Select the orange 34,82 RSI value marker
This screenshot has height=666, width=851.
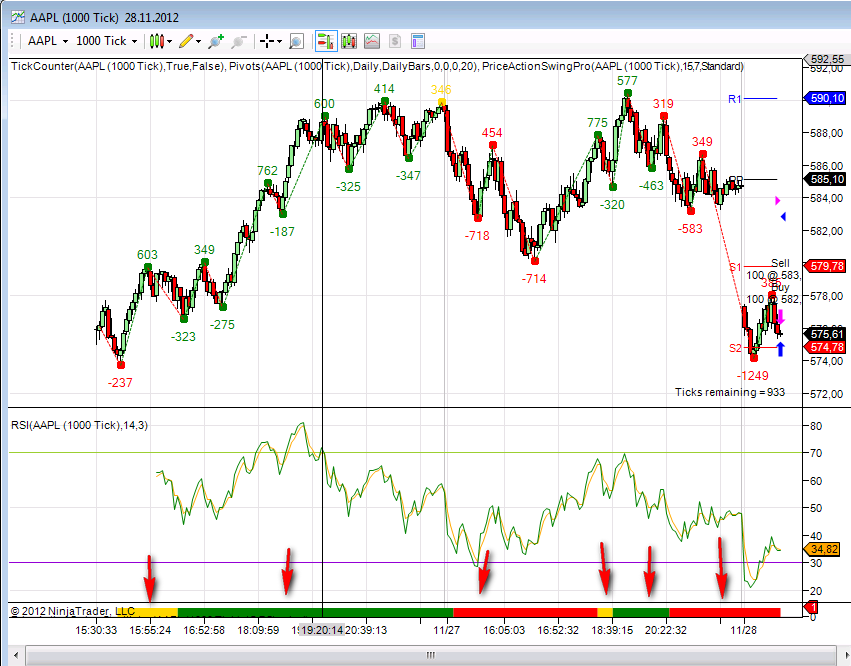click(x=822, y=549)
